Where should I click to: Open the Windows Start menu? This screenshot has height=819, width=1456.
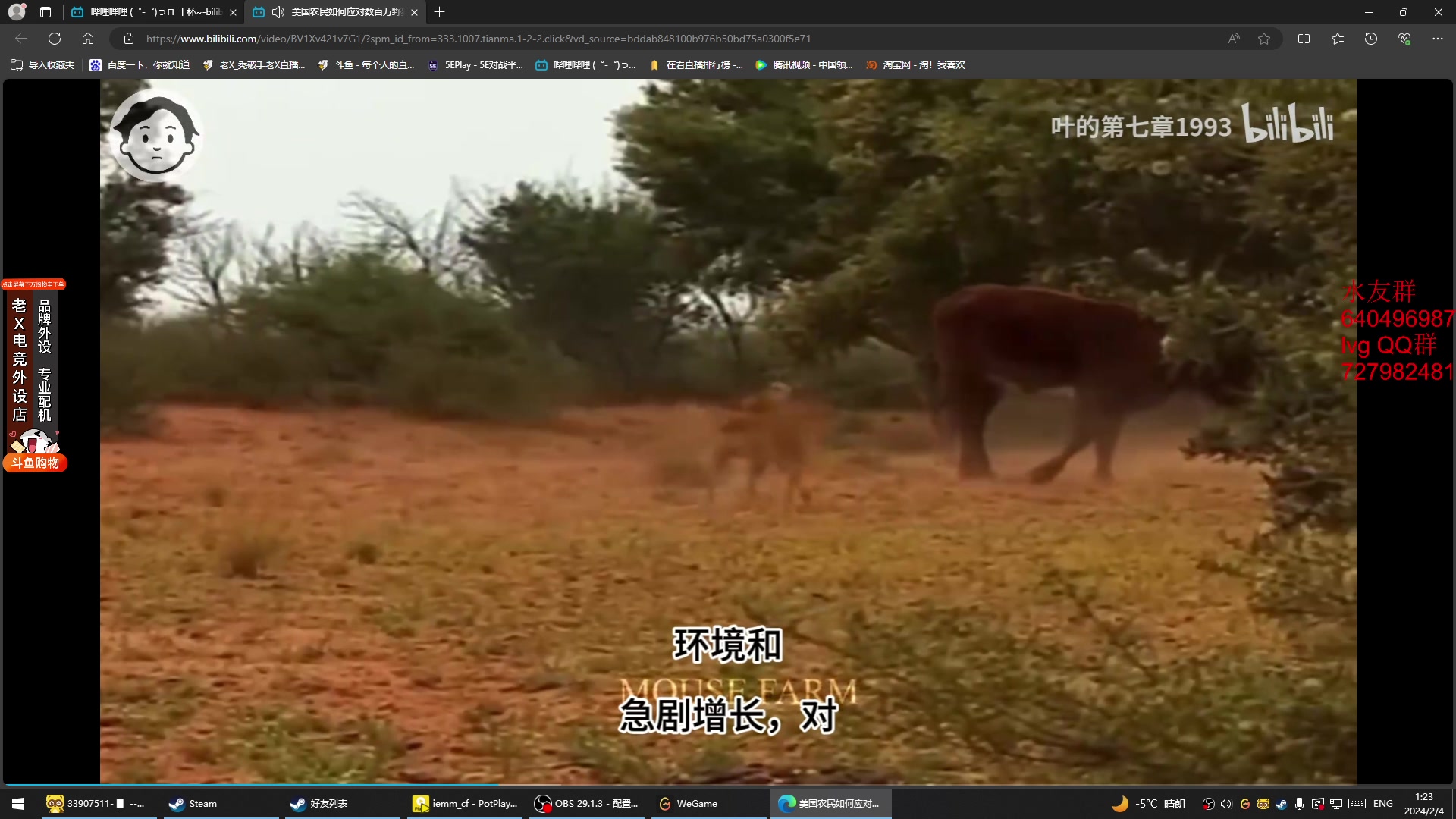(x=17, y=803)
